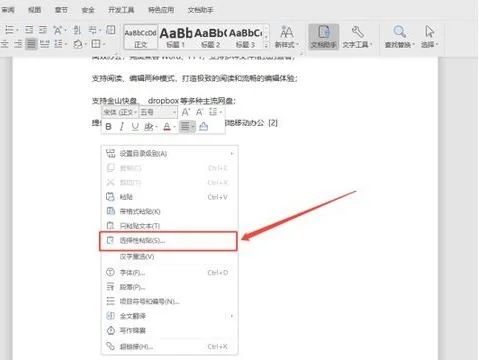Choose 项目符号和编号(N)... menu entry
479x360 pixels.
coord(169,301)
